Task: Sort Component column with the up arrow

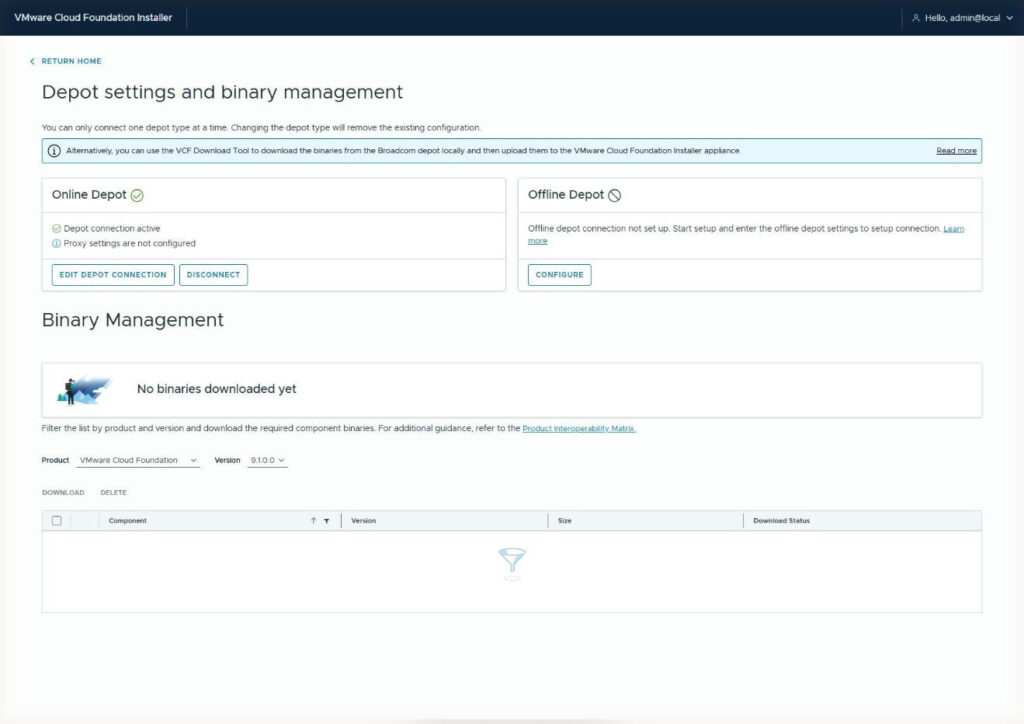Action: [313, 521]
